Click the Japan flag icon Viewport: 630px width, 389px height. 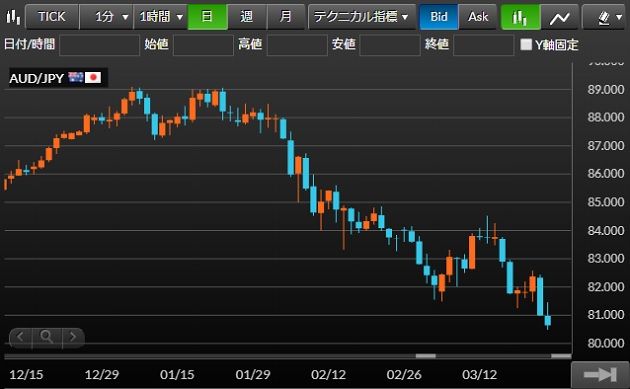pos(93,77)
